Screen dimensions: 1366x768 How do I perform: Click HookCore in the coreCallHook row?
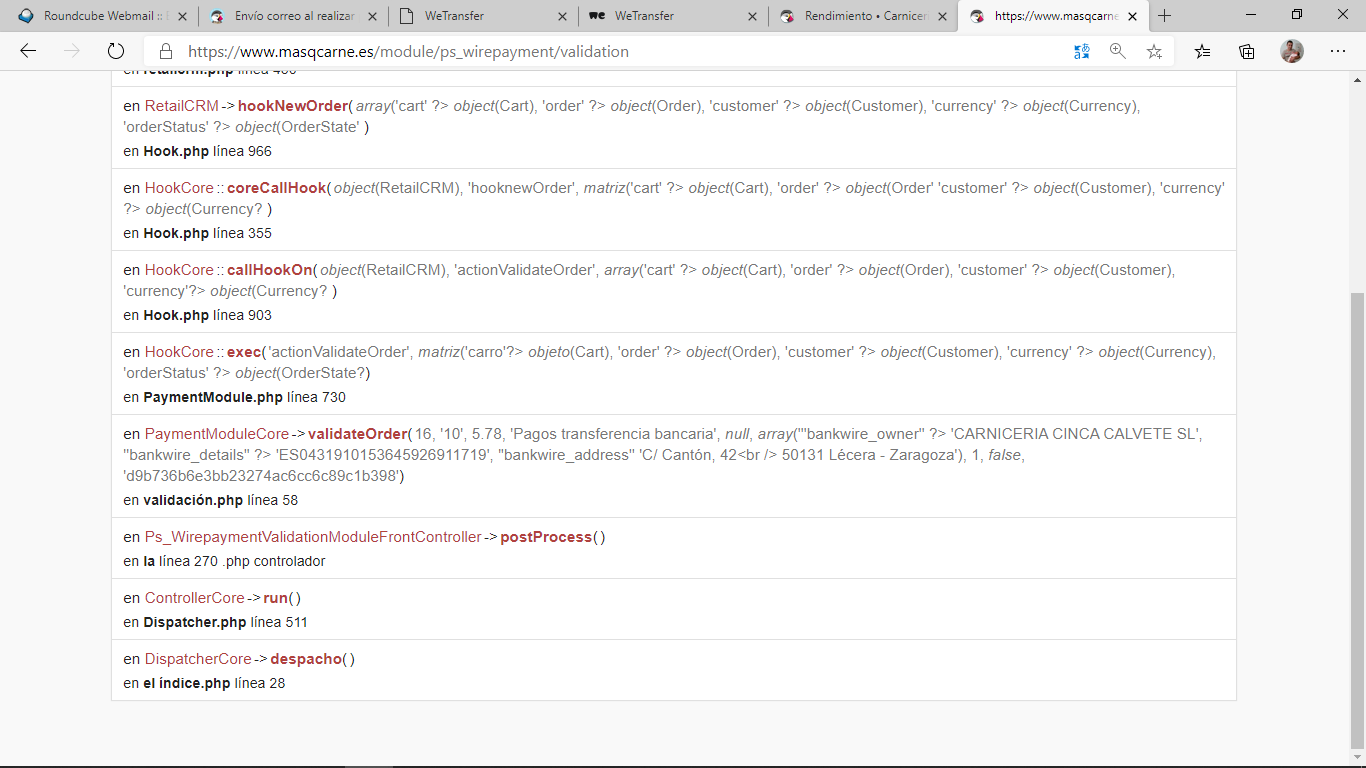[x=179, y=188]
